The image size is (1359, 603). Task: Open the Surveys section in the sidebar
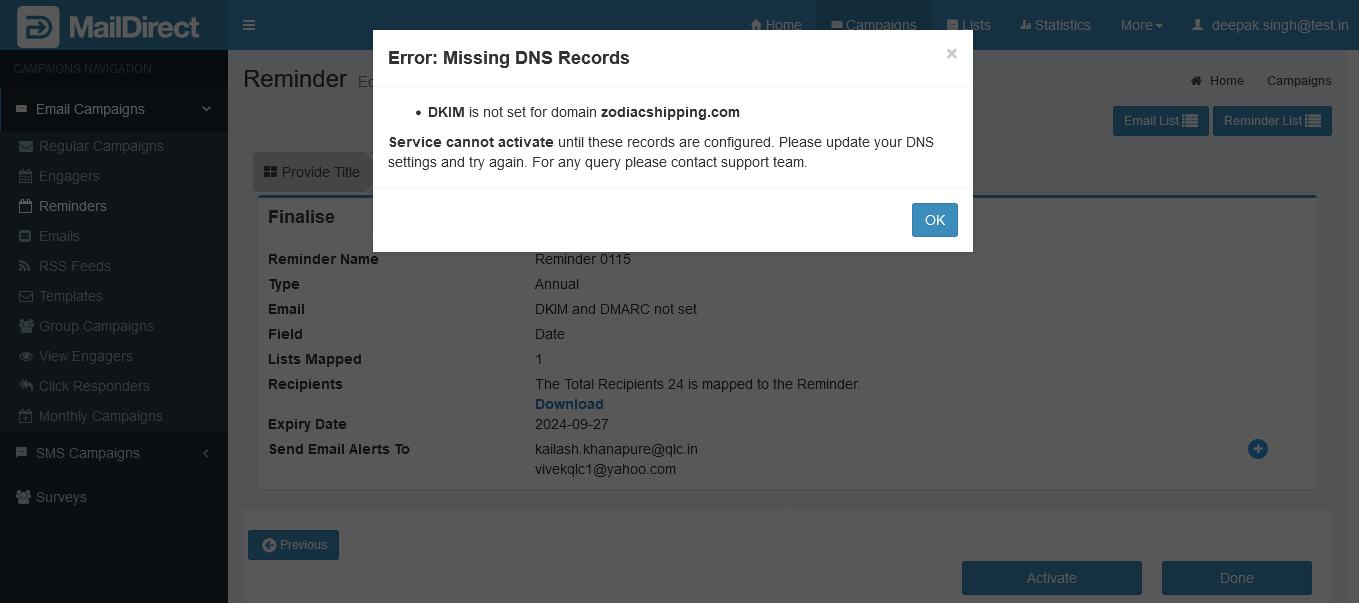(61, 497)
